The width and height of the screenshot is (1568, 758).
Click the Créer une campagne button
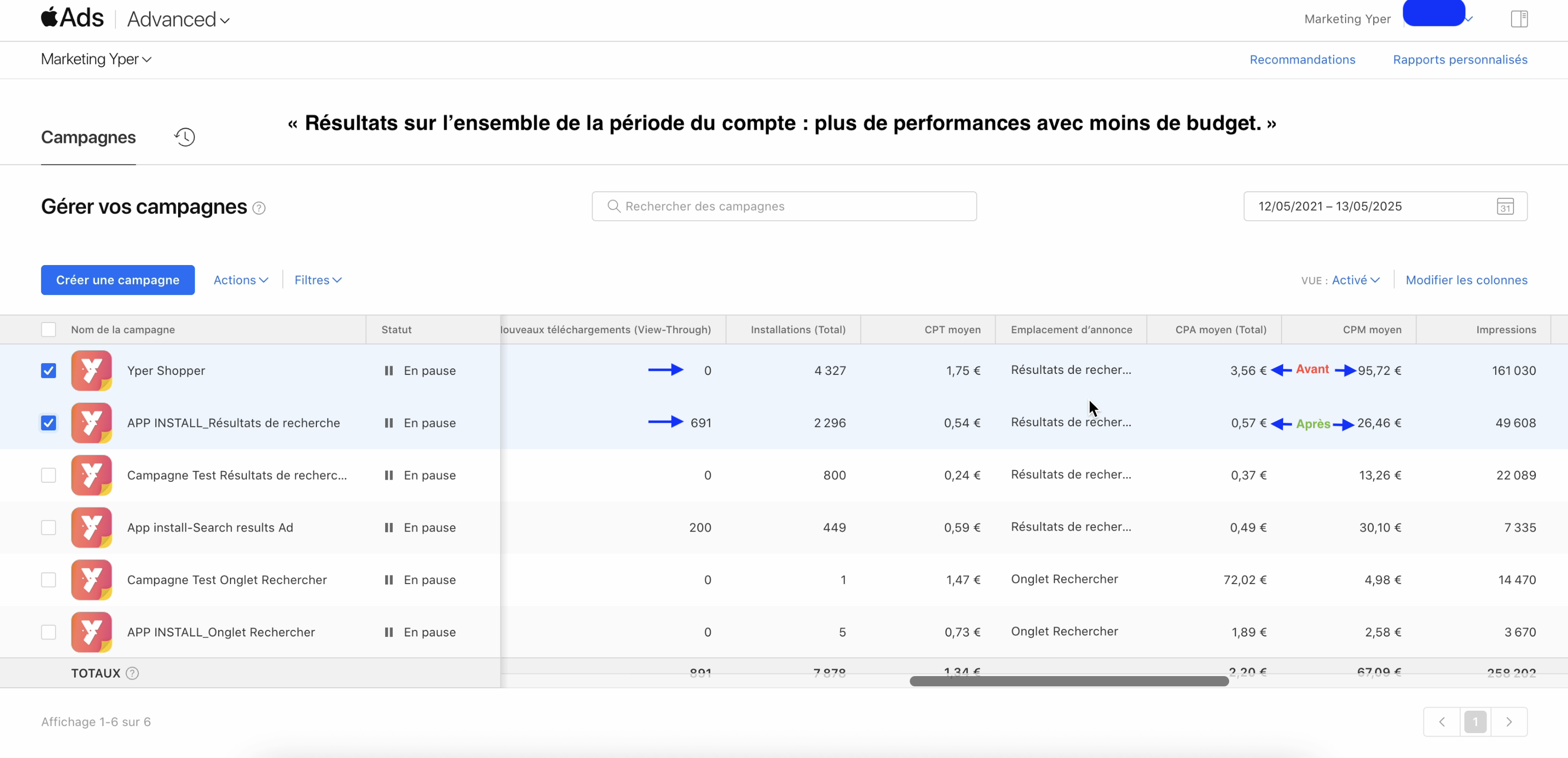click(x=118, y=280)
